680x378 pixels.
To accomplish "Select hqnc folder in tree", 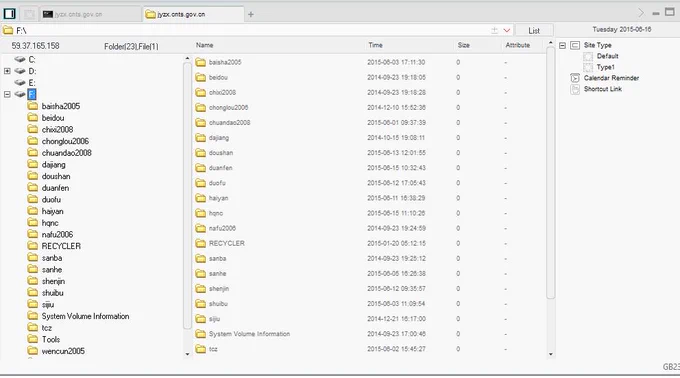I will point(50,223).
